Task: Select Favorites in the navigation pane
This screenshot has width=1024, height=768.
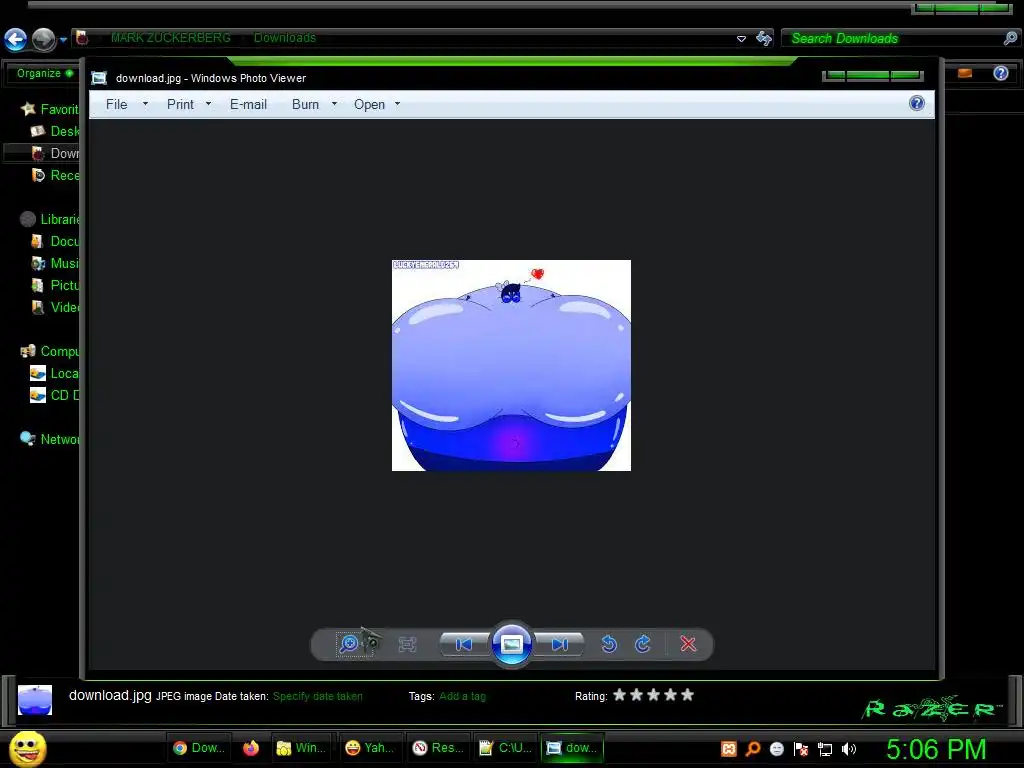Action: pyautogui.click(x=50, y=109)
